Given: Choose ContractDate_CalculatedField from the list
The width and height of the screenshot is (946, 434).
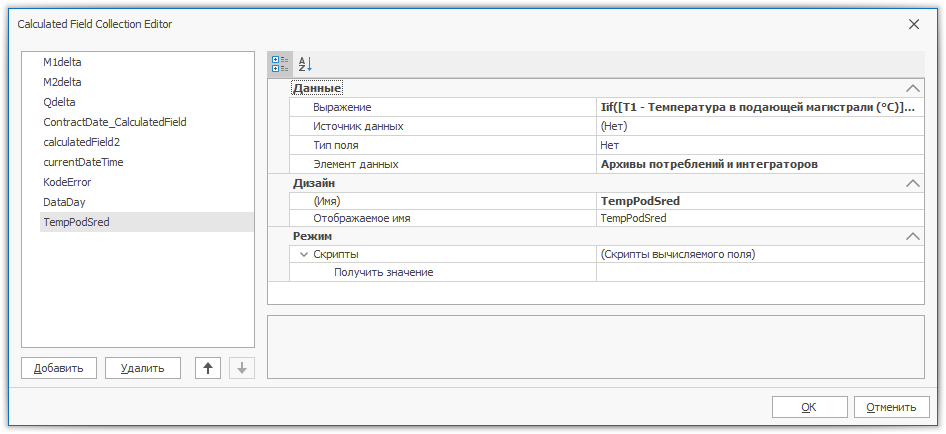Looking at the screenshot, I should coord(114,122).
